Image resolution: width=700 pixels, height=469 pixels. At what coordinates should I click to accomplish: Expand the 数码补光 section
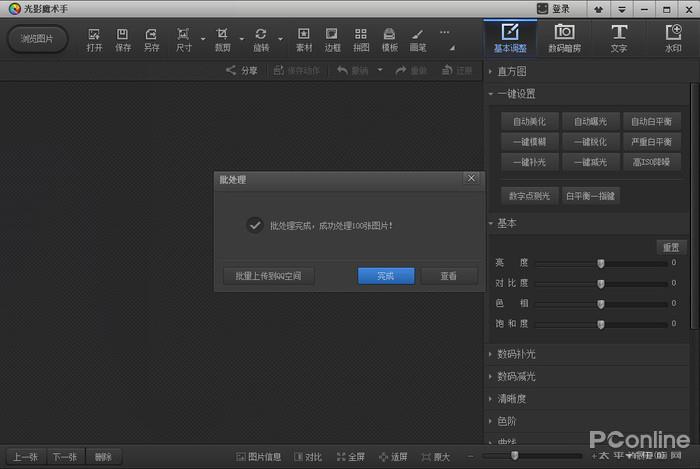click(516, 354)
